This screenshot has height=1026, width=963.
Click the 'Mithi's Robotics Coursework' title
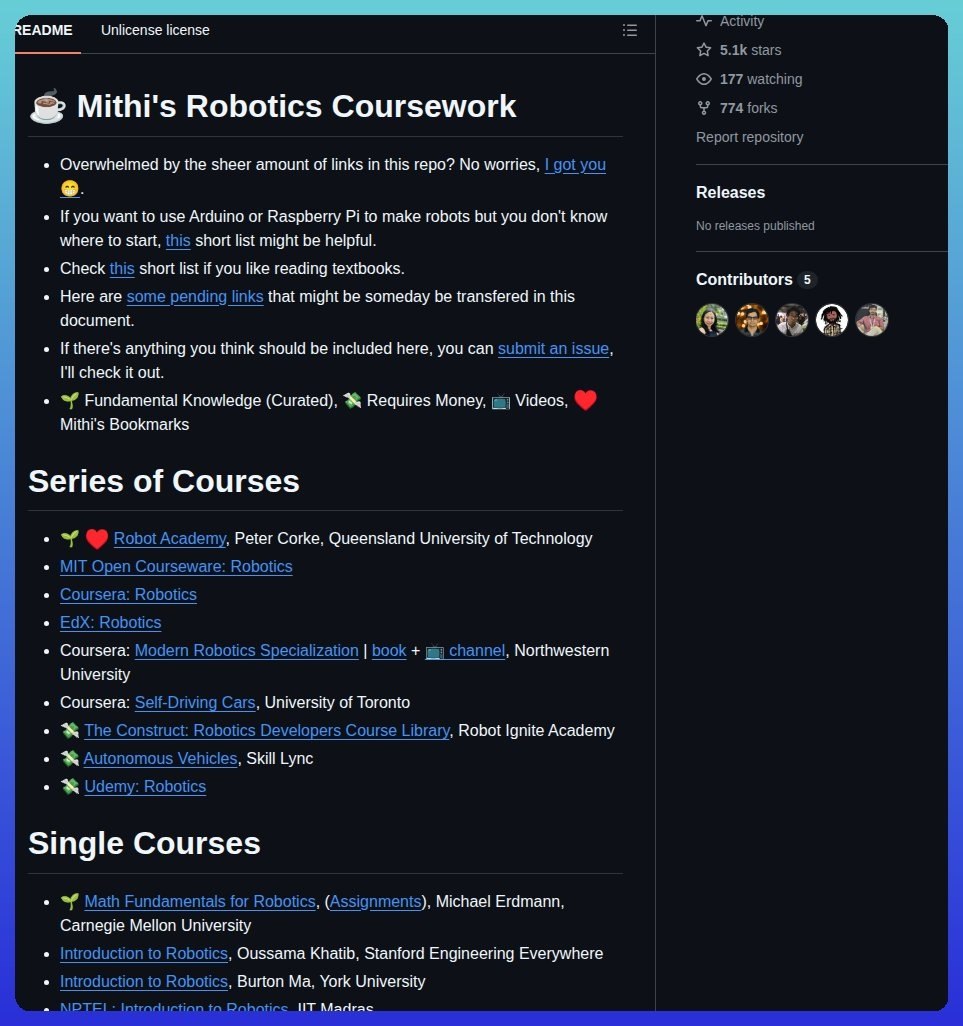tap(296, 106)
